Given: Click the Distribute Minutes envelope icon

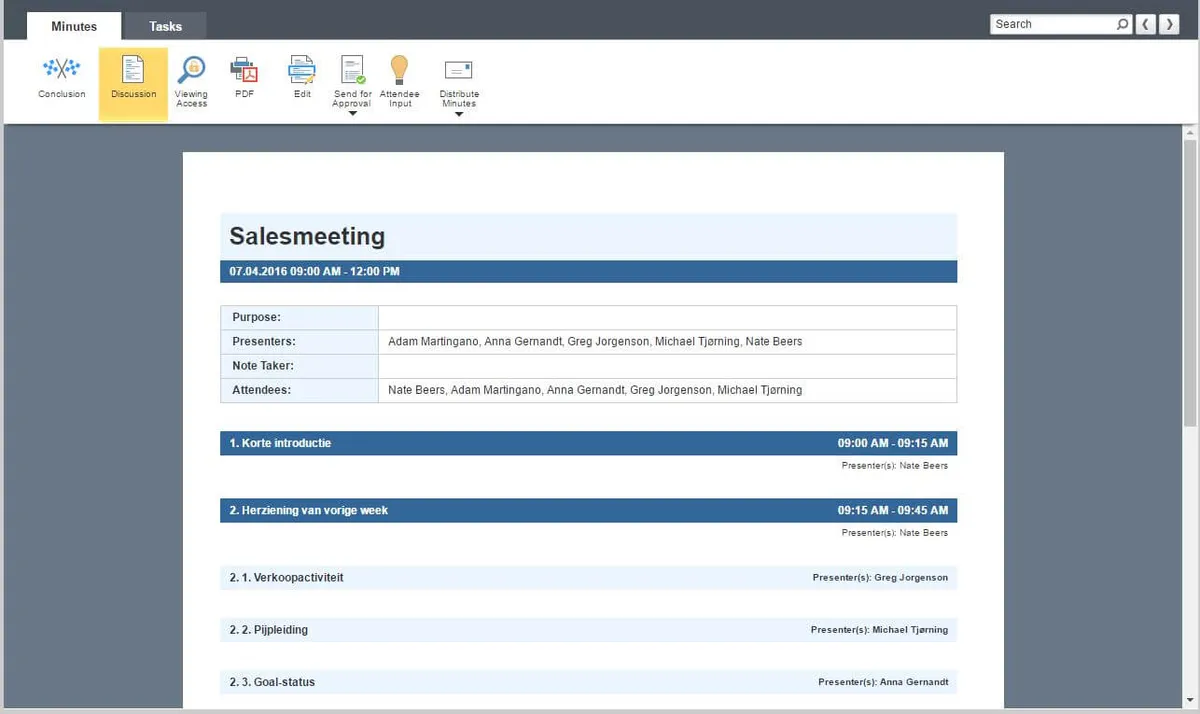Looking at the screenshot, I should [459, 70].
